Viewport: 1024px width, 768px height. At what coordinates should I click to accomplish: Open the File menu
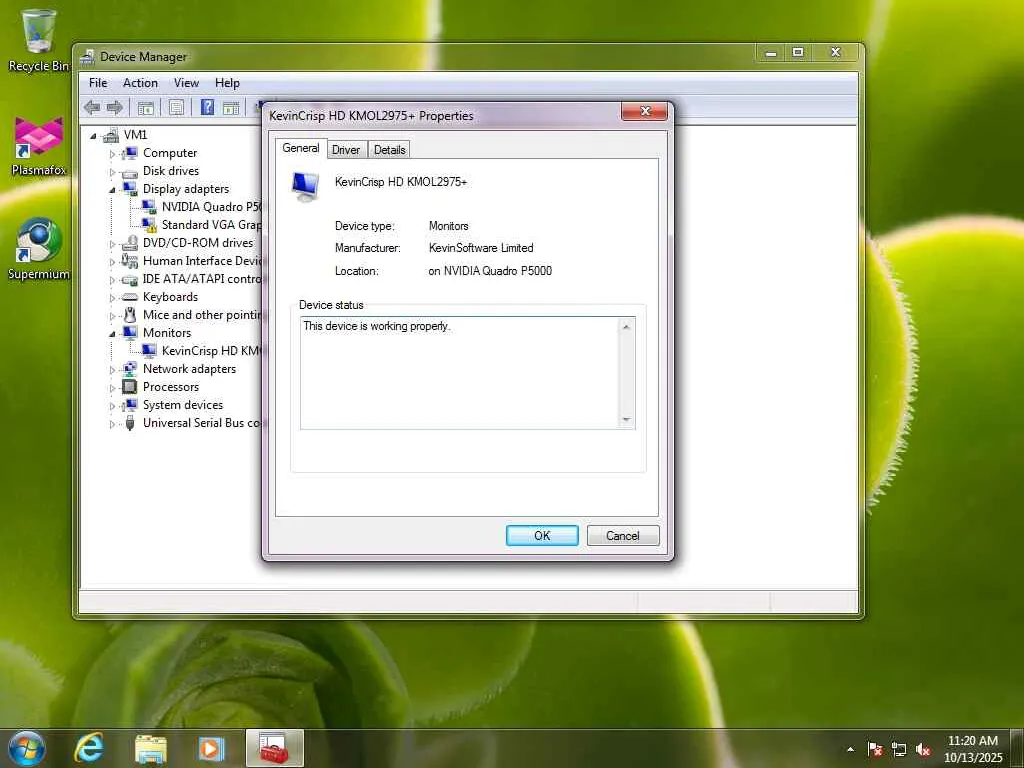98,83
